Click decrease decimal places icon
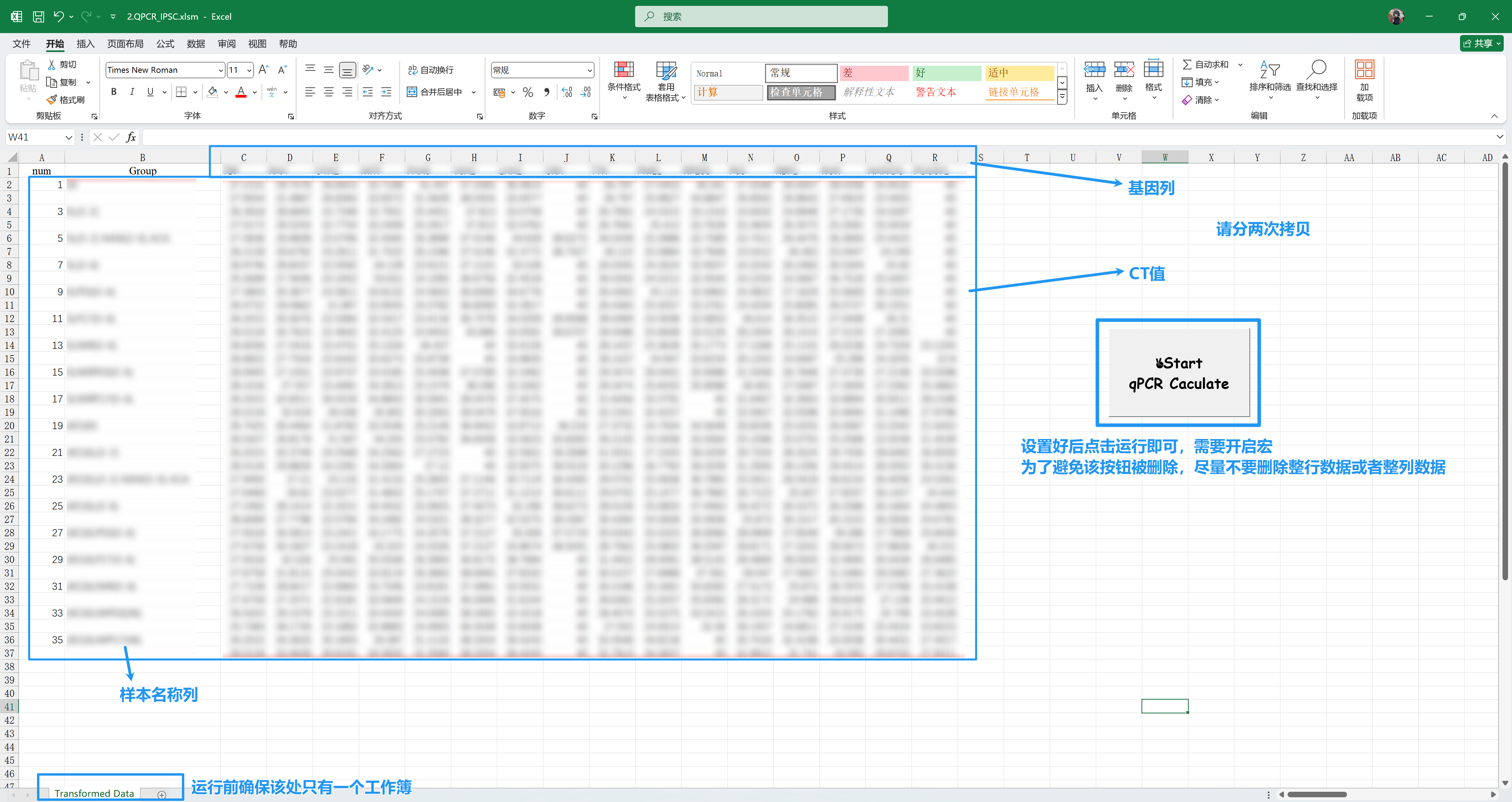The width and height of the screenshot is (1512, 802). click(586, 92)
